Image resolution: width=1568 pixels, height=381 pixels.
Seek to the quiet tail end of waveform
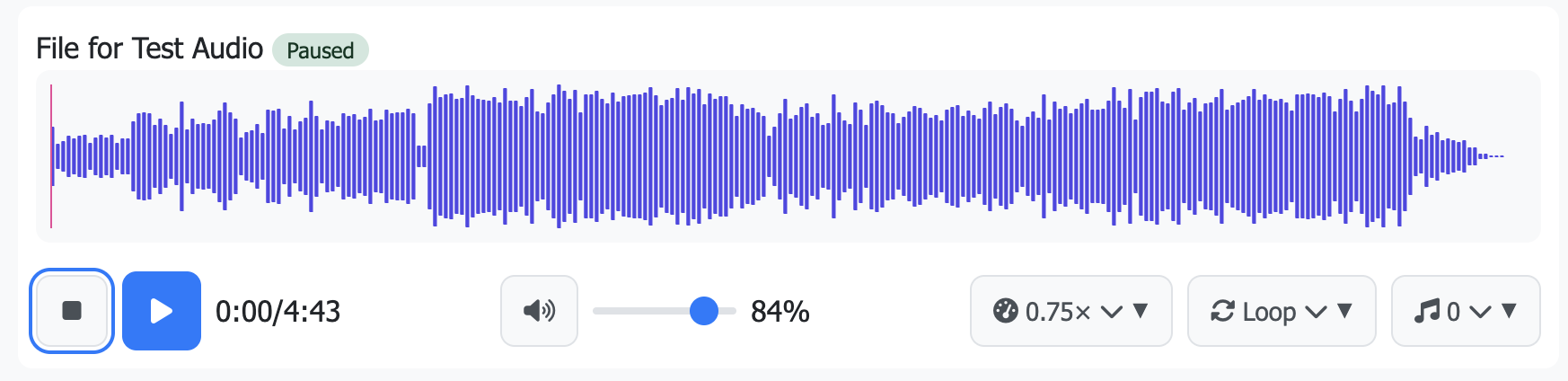point(1491,156)
